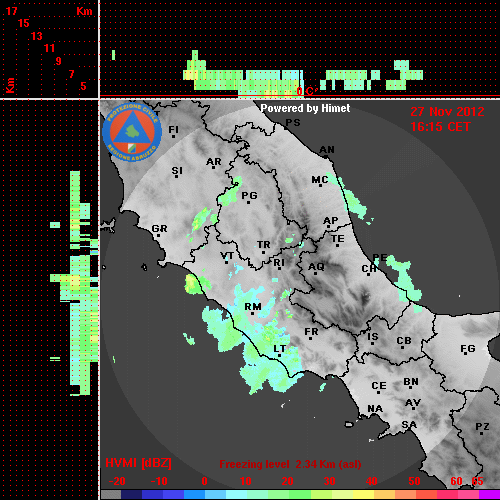500x500 pixels.
Task: Click the PE city label
Action: 380,257
